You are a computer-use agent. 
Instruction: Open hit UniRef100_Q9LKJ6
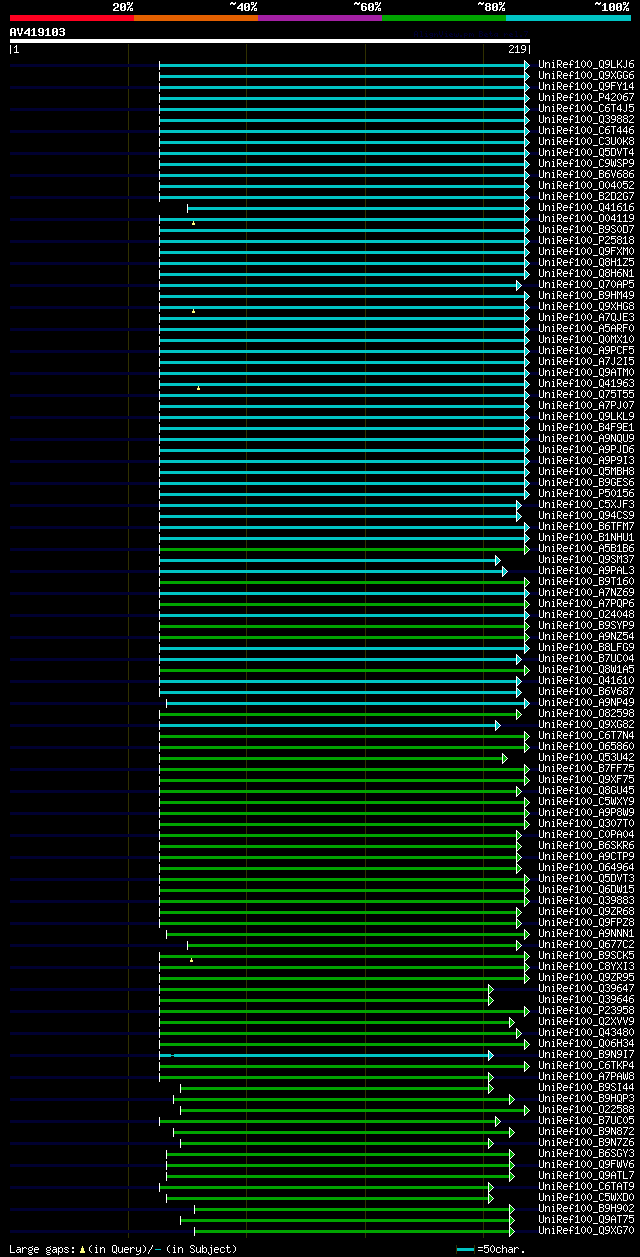pyautogui.click(x=586, y=64)
